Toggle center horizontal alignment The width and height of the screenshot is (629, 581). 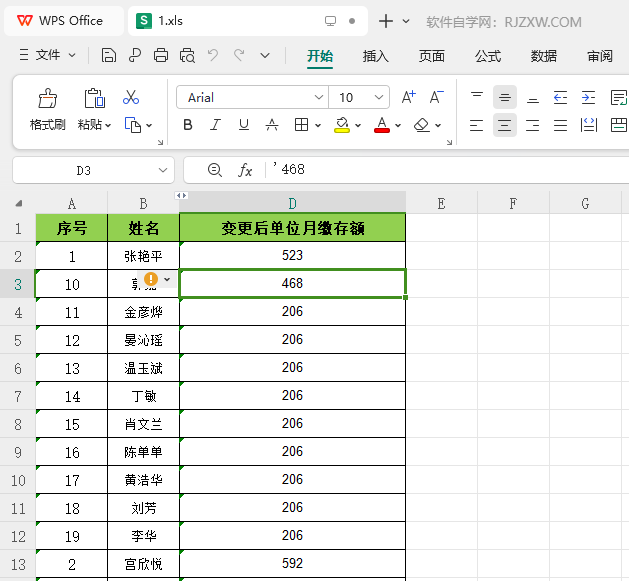[505, 125]
